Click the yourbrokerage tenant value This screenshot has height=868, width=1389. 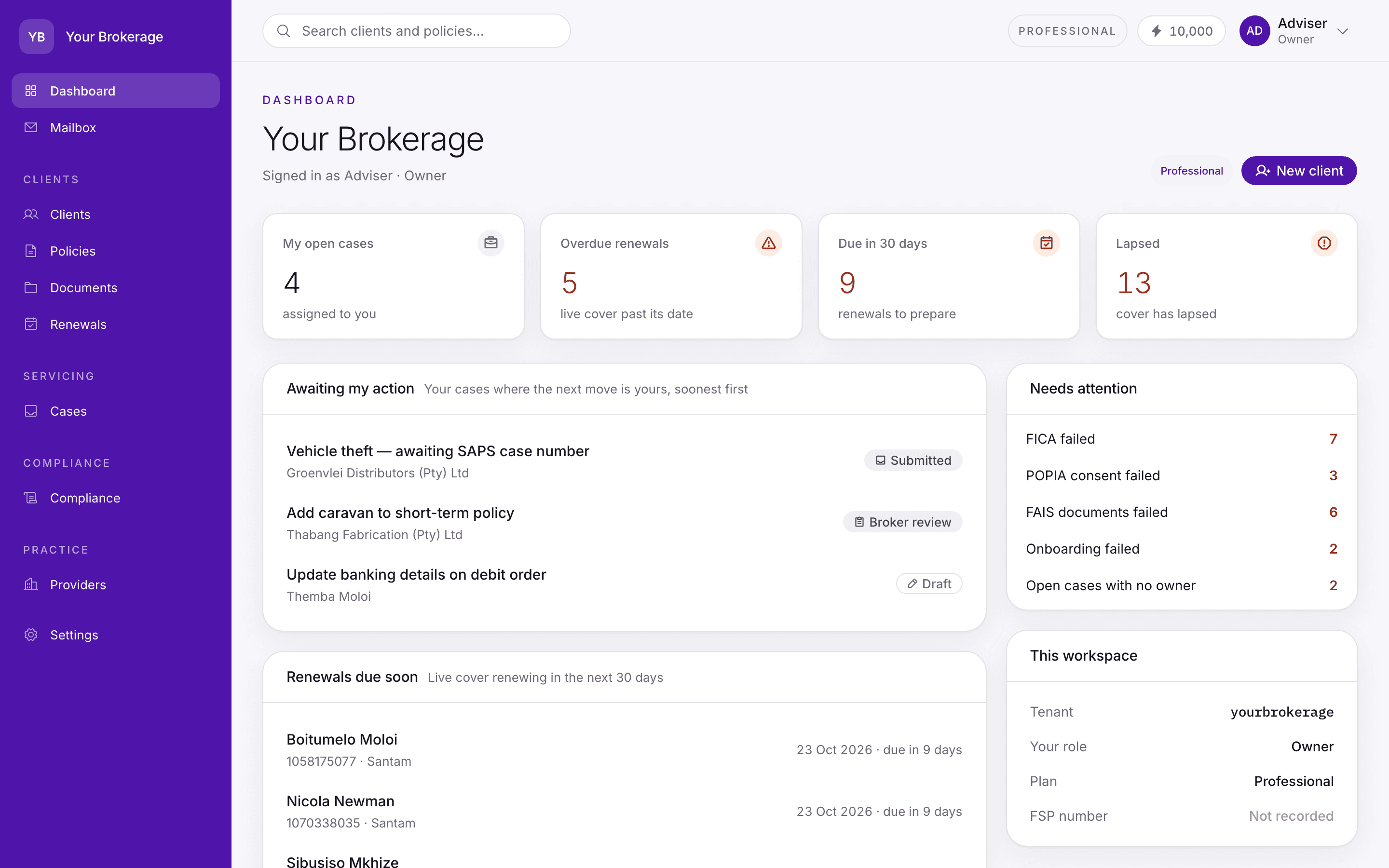(x=1281, y=712)
